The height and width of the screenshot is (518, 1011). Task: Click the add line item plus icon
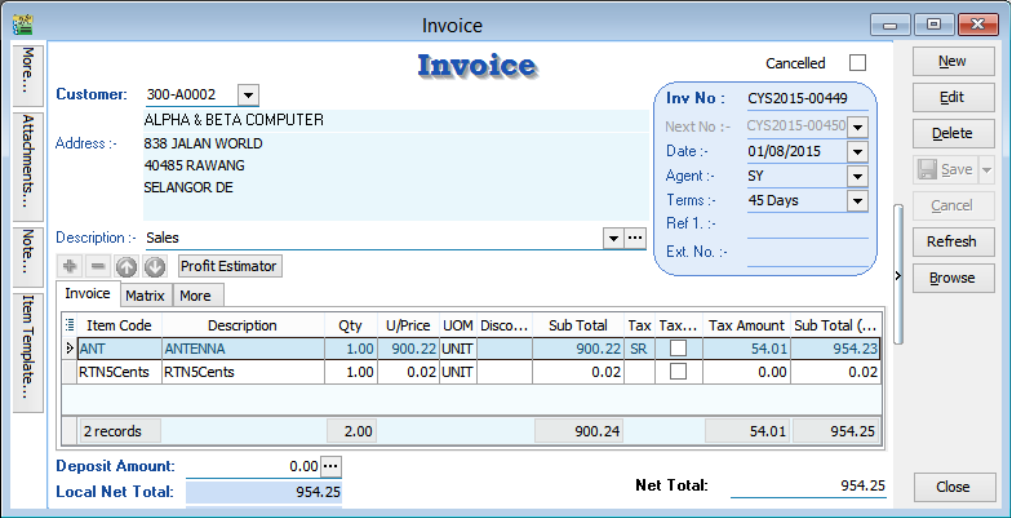pyautogui.click(x=70, y=267)
